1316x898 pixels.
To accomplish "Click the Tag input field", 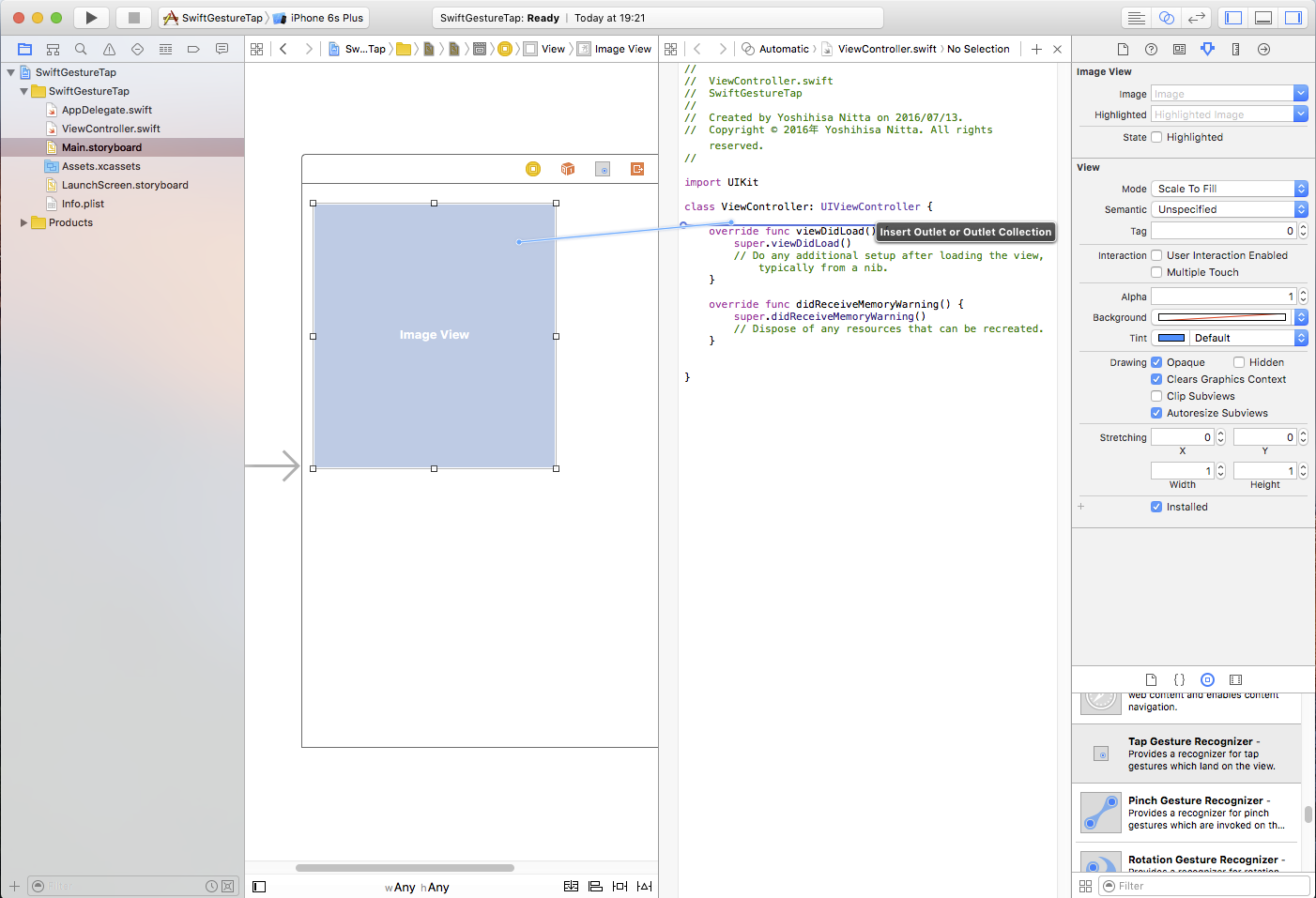I will tap(1222, 231).
